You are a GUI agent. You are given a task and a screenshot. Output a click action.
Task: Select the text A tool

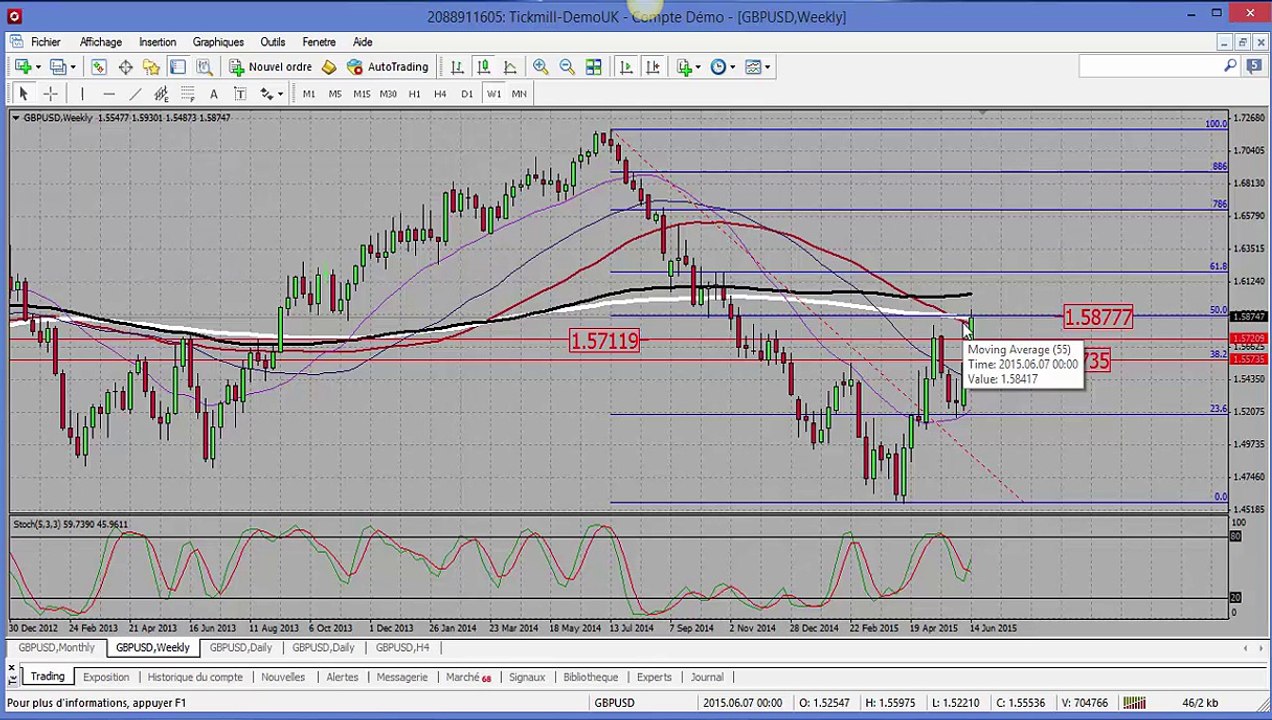point(213,94)
